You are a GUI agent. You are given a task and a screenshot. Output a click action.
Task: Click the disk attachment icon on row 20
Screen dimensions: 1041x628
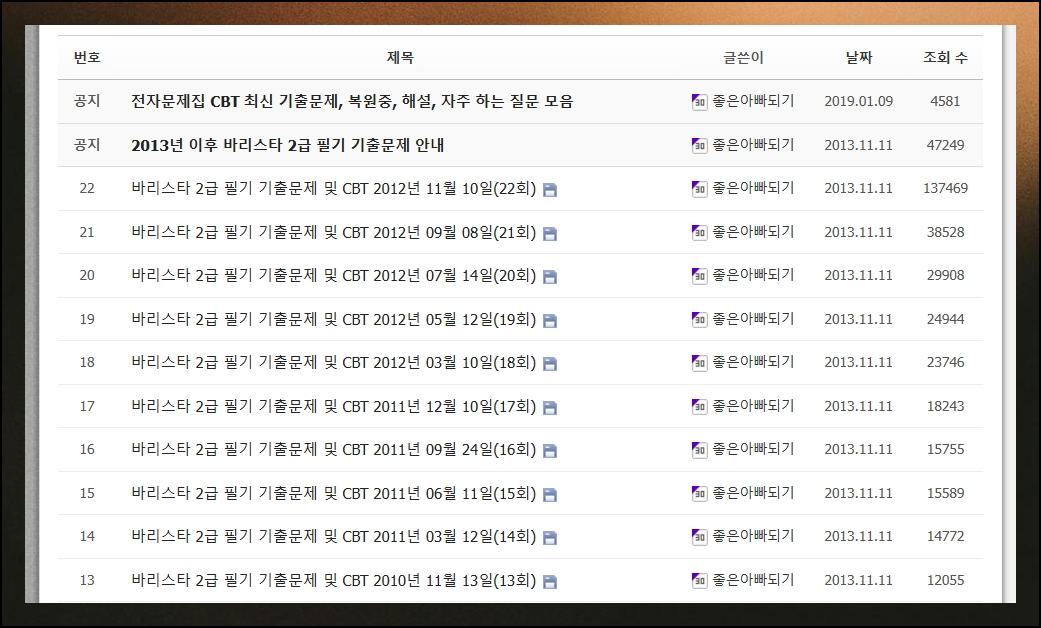tap(550, 277)
